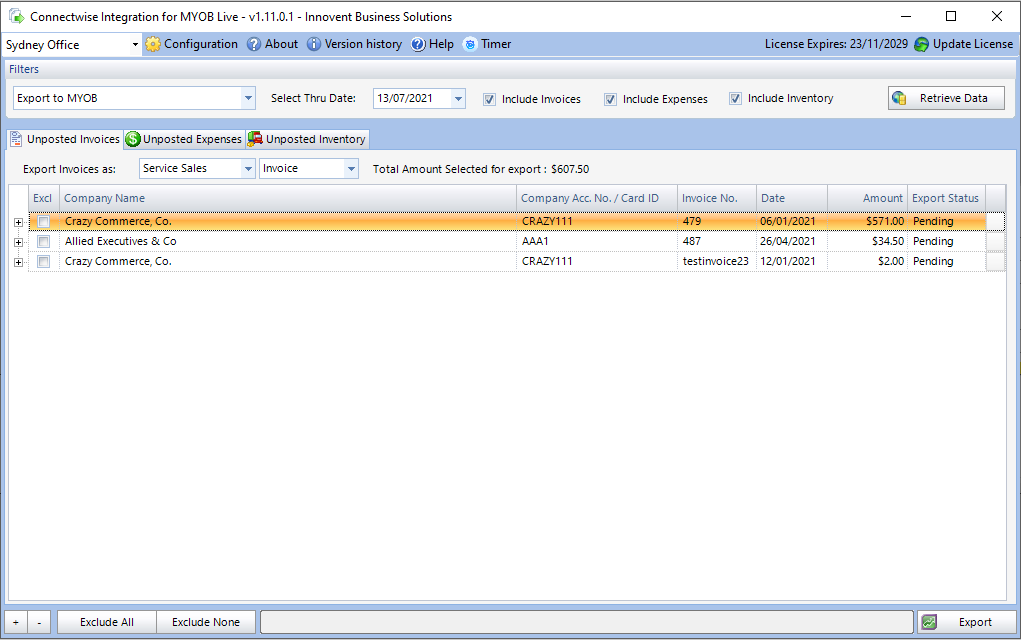Click the Update License globe icon

coord(921,44)
